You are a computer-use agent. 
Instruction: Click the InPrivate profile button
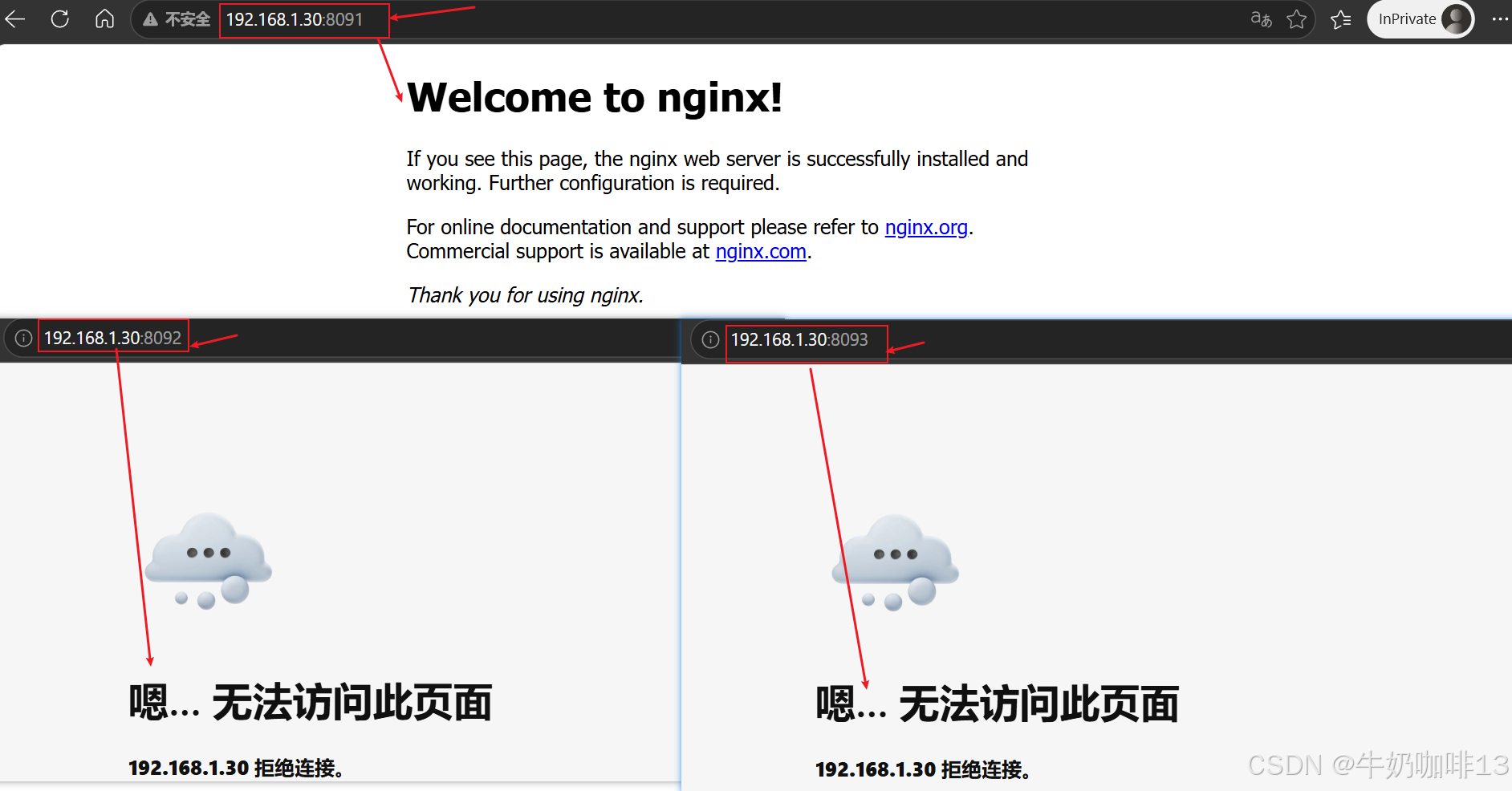coord(1421,19)
